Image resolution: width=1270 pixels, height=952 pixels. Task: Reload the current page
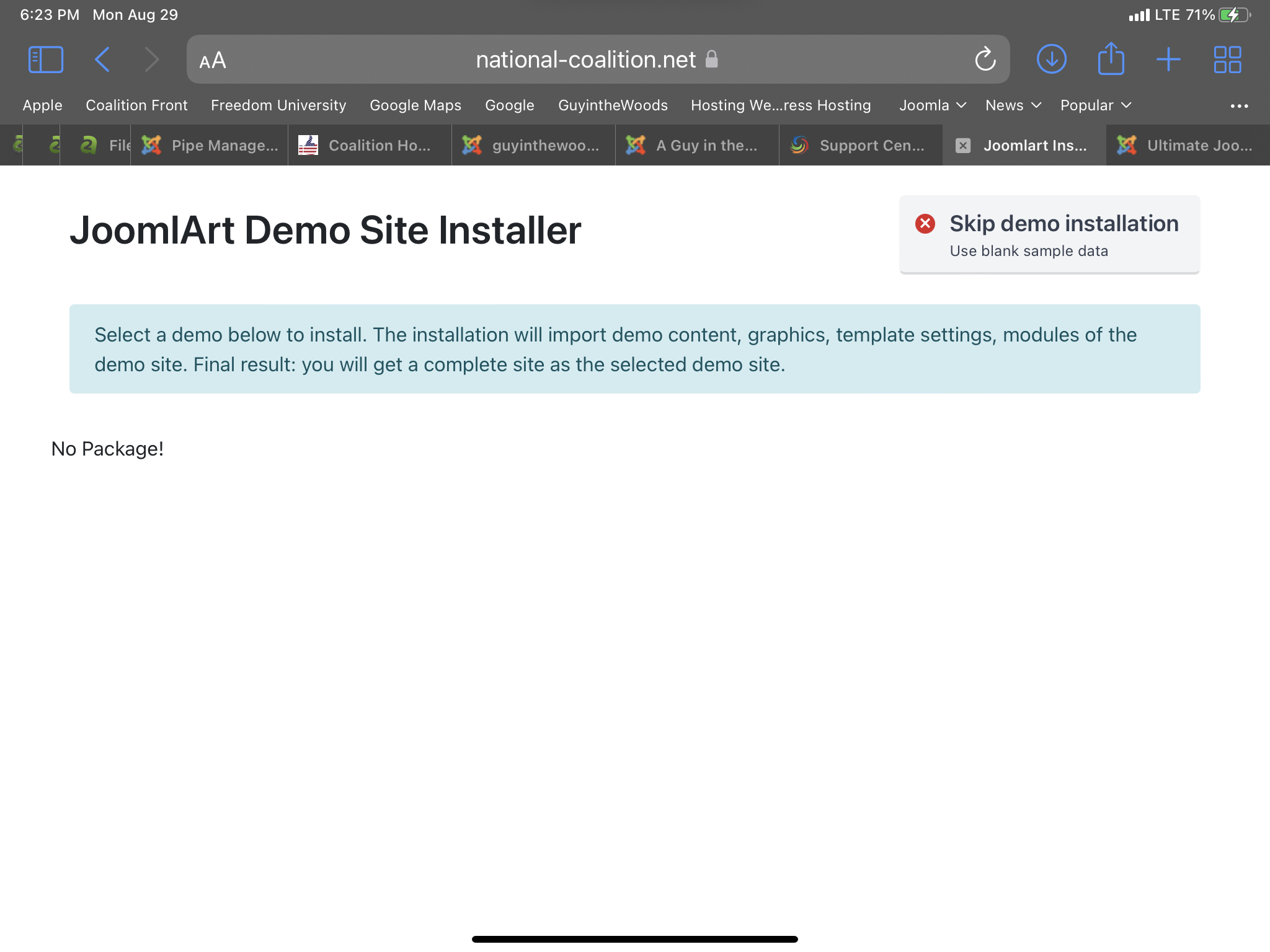point(985,59)
